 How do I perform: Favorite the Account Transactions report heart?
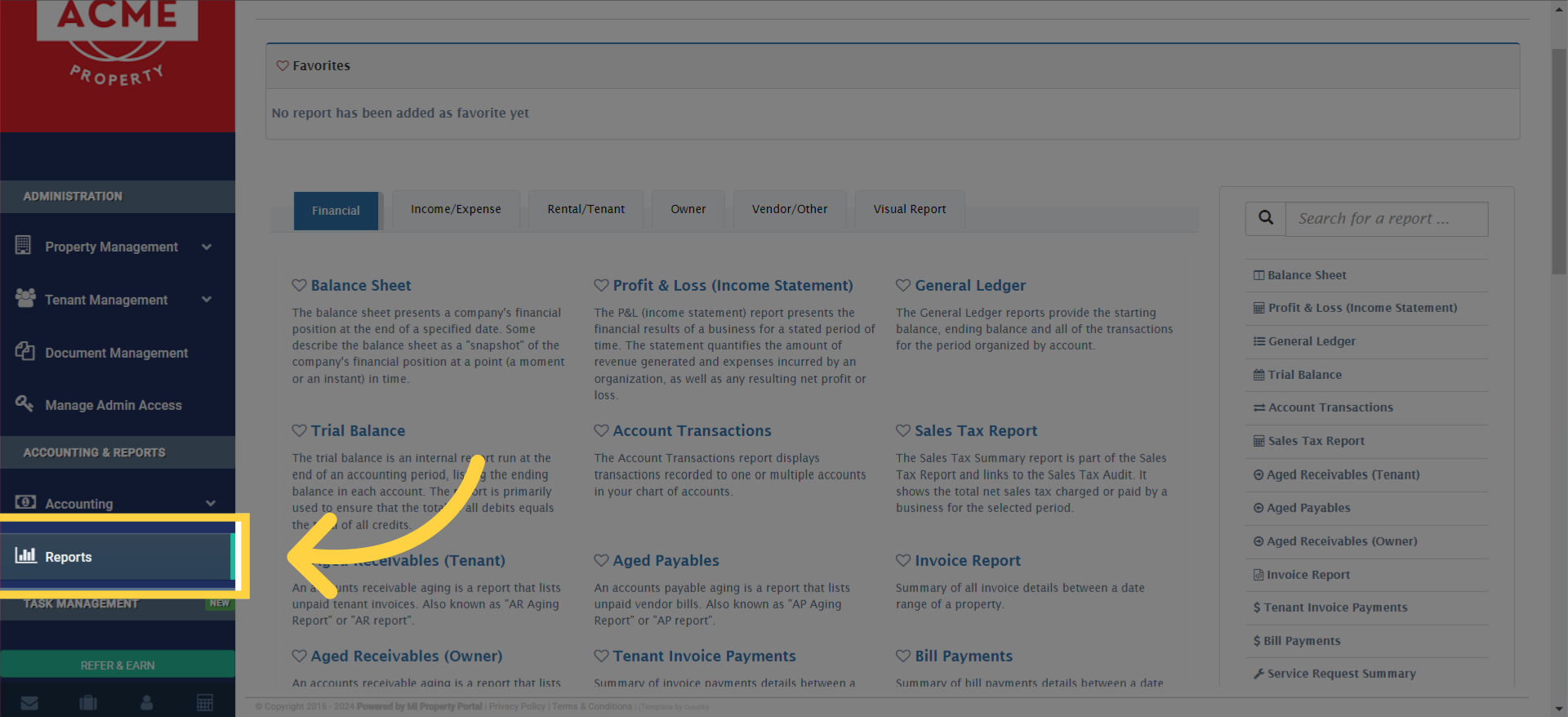tap(602, 430)
